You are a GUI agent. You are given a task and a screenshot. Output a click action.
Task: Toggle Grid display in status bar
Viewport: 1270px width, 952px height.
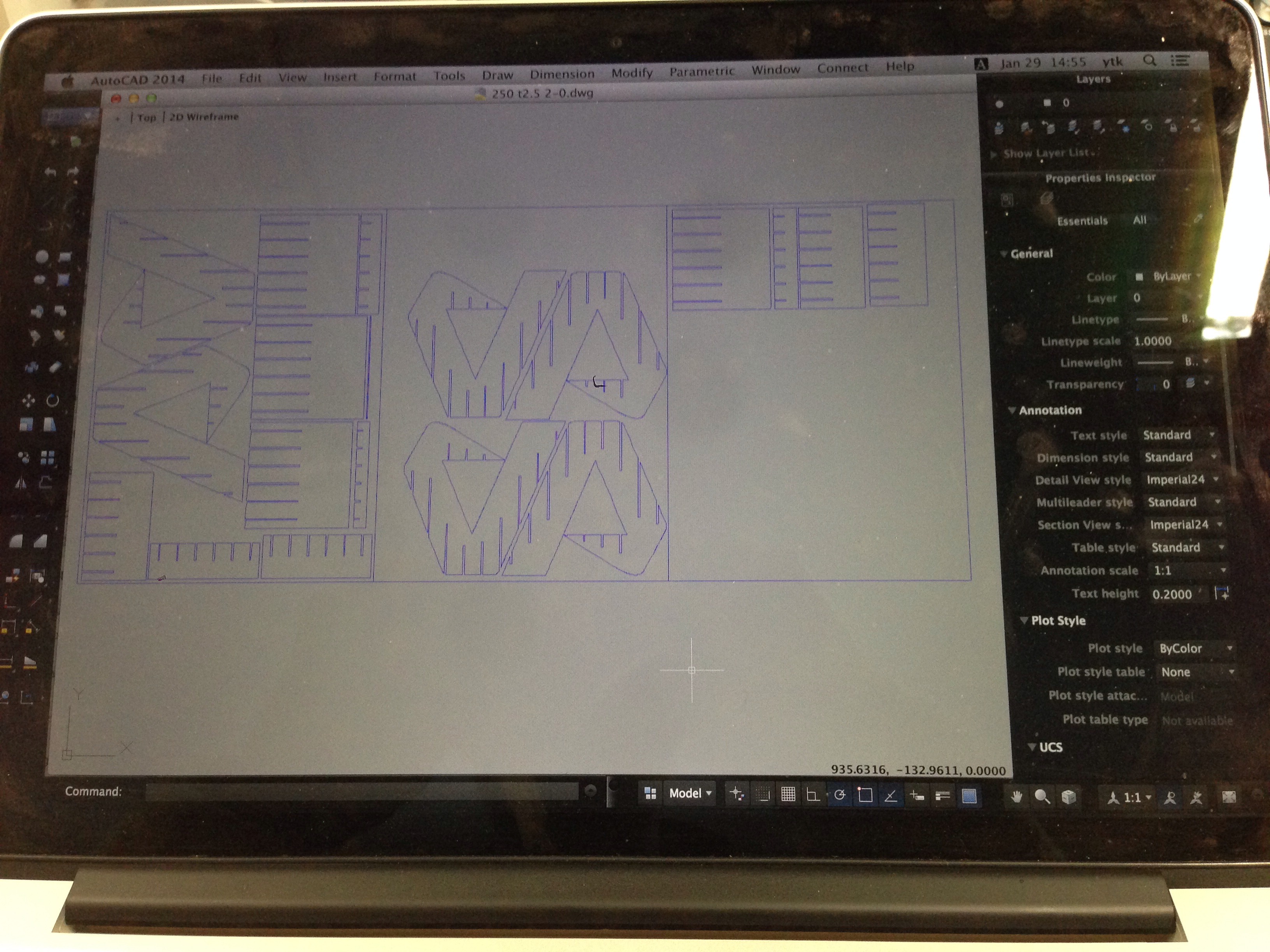pos(788,794)
